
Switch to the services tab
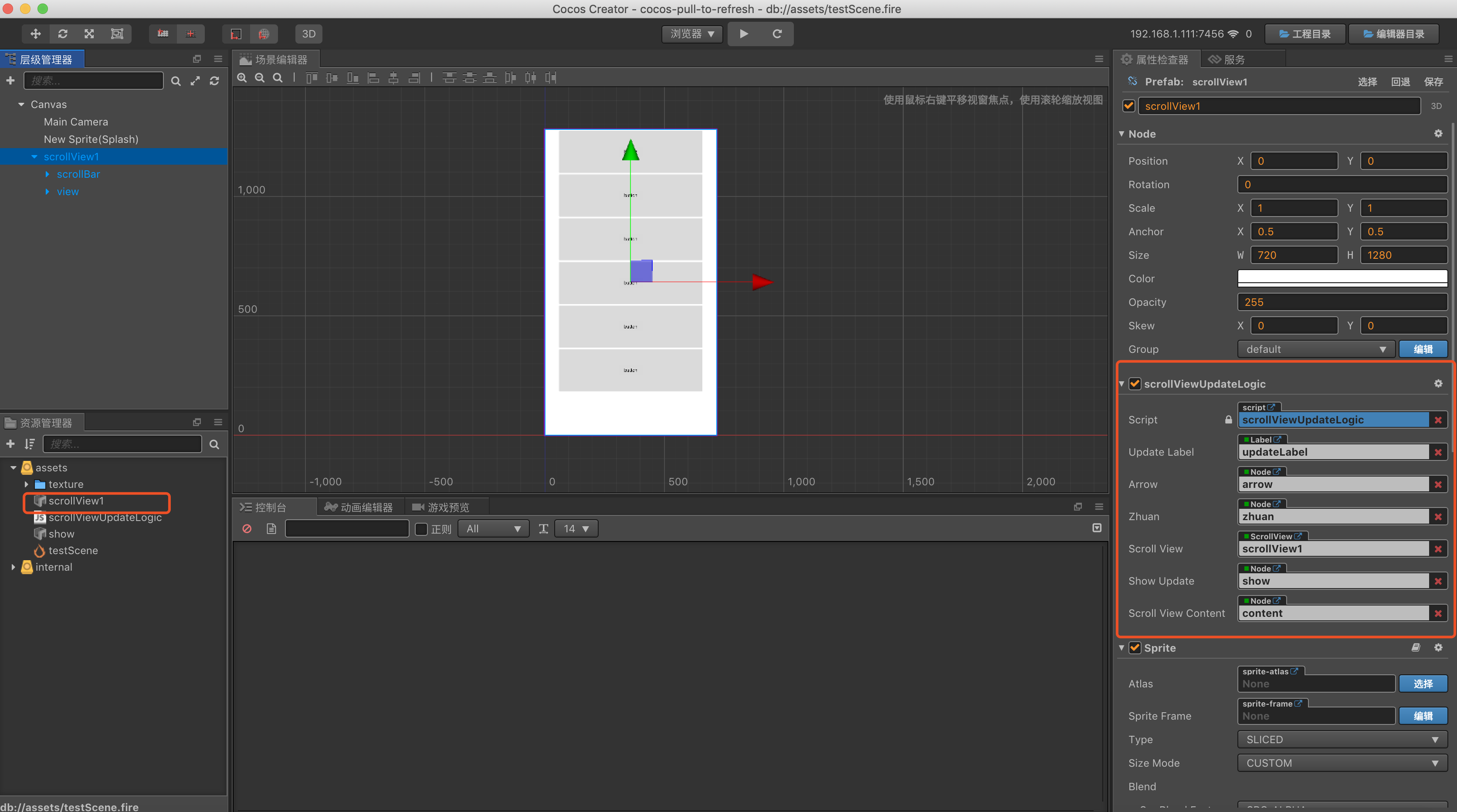tap(1227, 59)
